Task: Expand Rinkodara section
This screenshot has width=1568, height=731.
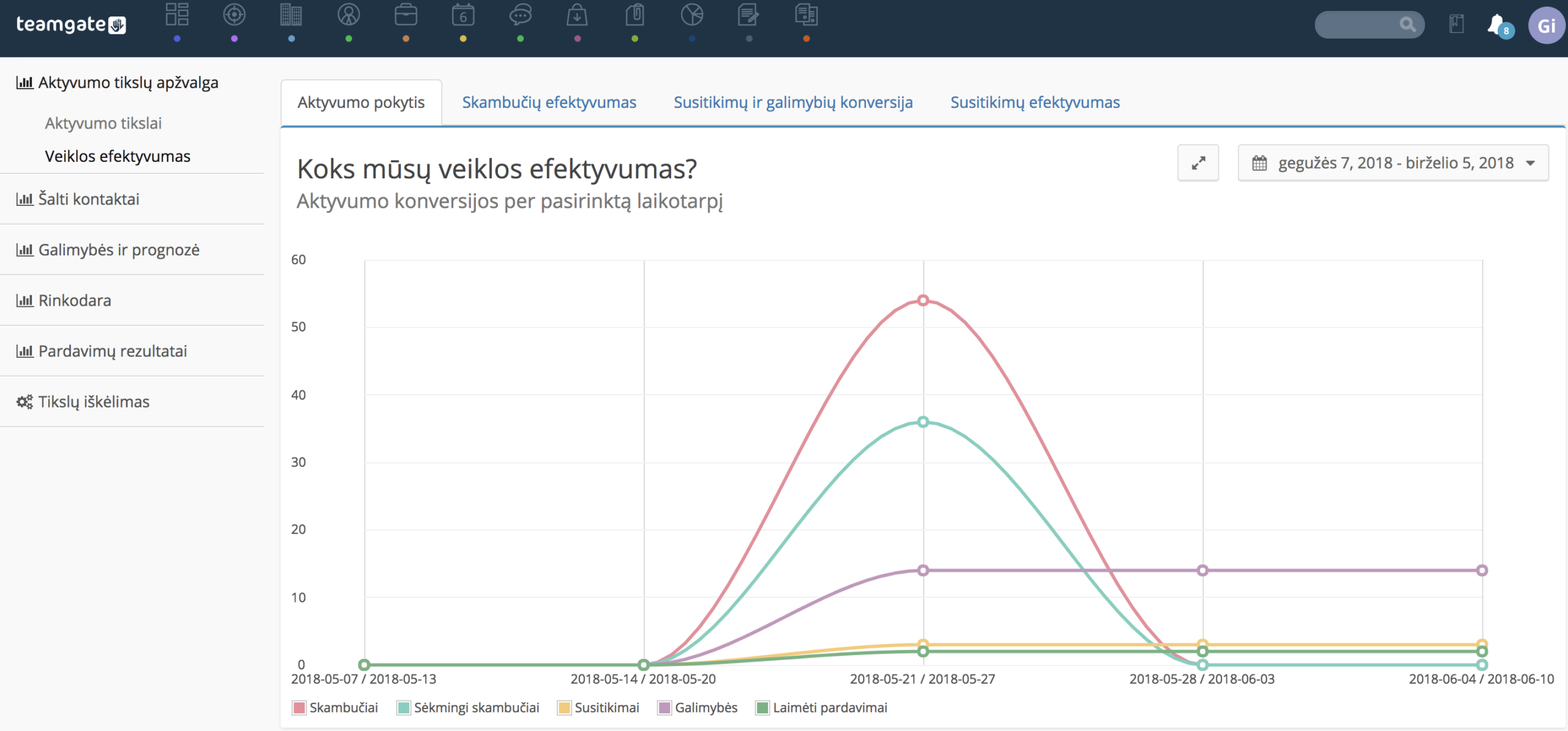Action: (x=64, y=301)
